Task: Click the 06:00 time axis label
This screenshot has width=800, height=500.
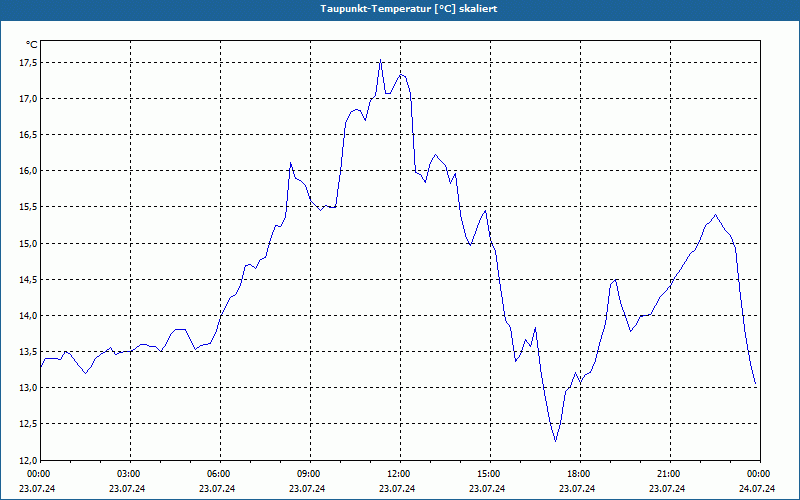Action: 218,474
